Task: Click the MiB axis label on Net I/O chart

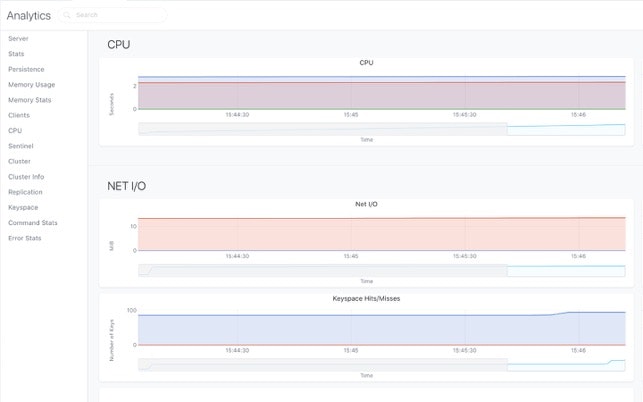Action: 111,246
